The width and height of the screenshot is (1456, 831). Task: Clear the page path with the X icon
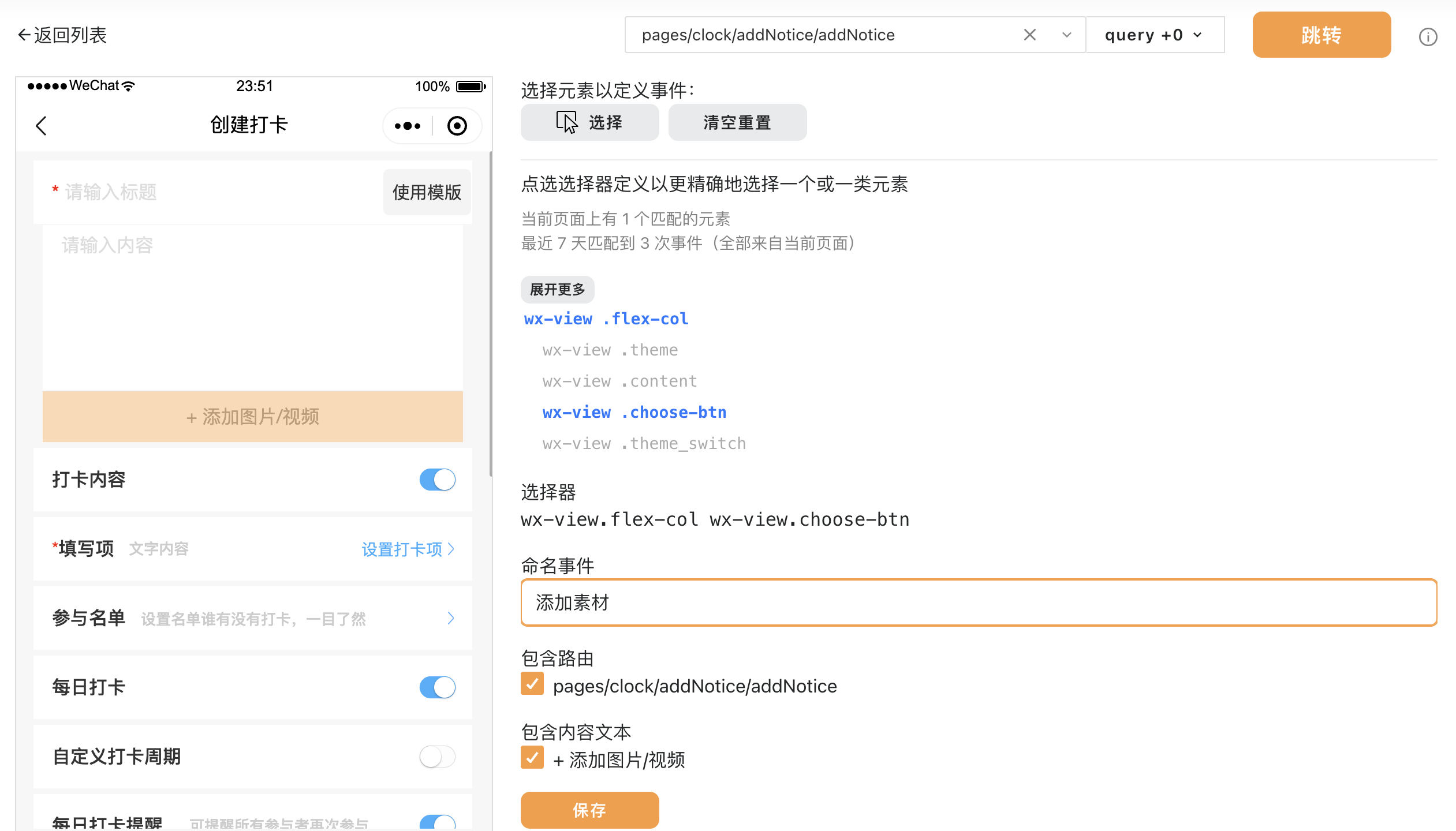coord(1029,35)
